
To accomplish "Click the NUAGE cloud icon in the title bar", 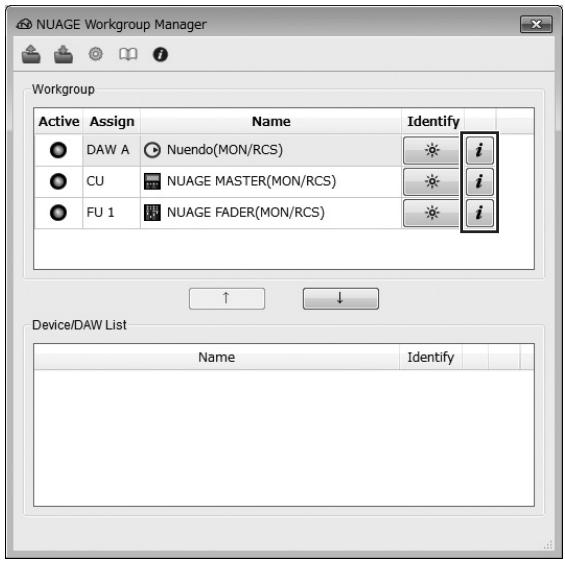I will click(x=24, y=24).
